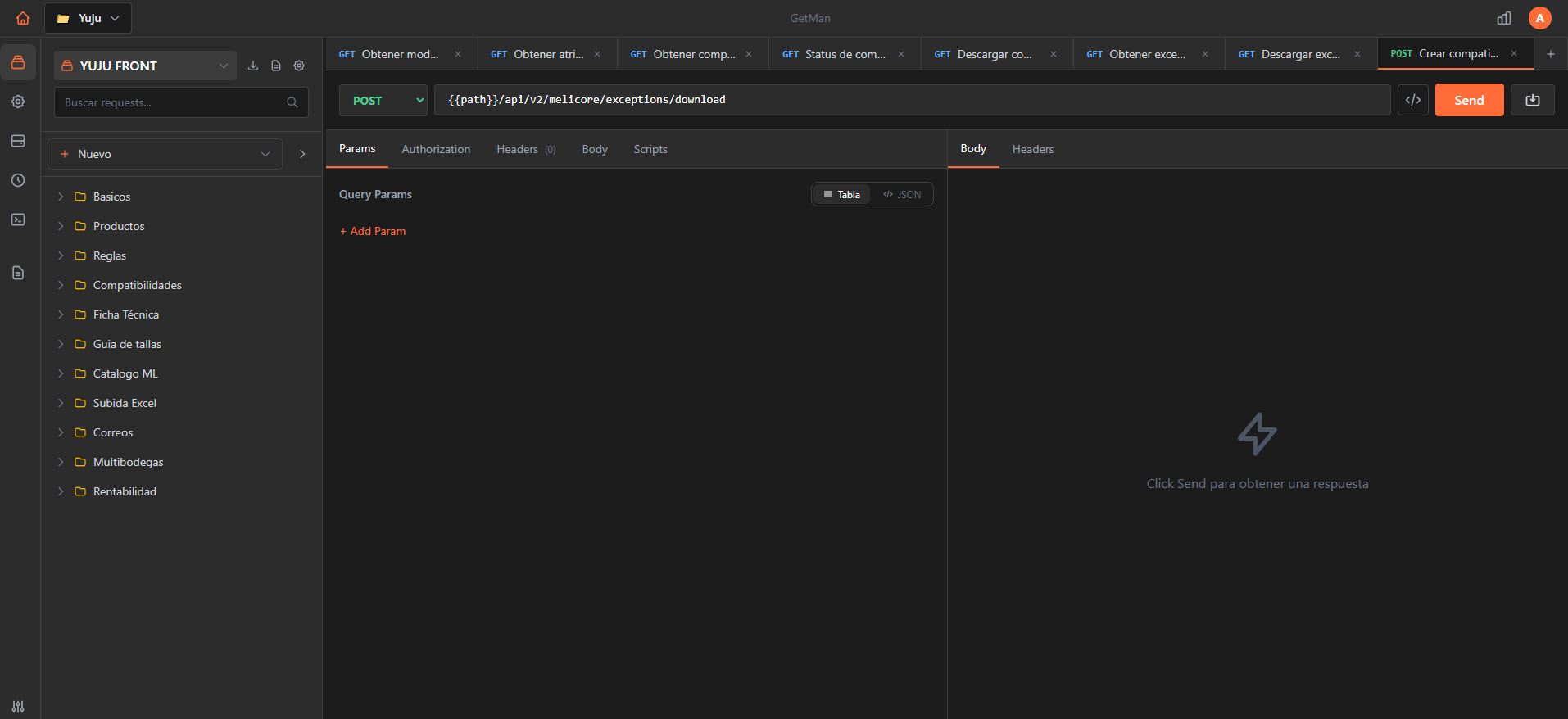1568x719 pixels.
Task: Close the Obtener mod... tab
Action: tap(458, 54)
